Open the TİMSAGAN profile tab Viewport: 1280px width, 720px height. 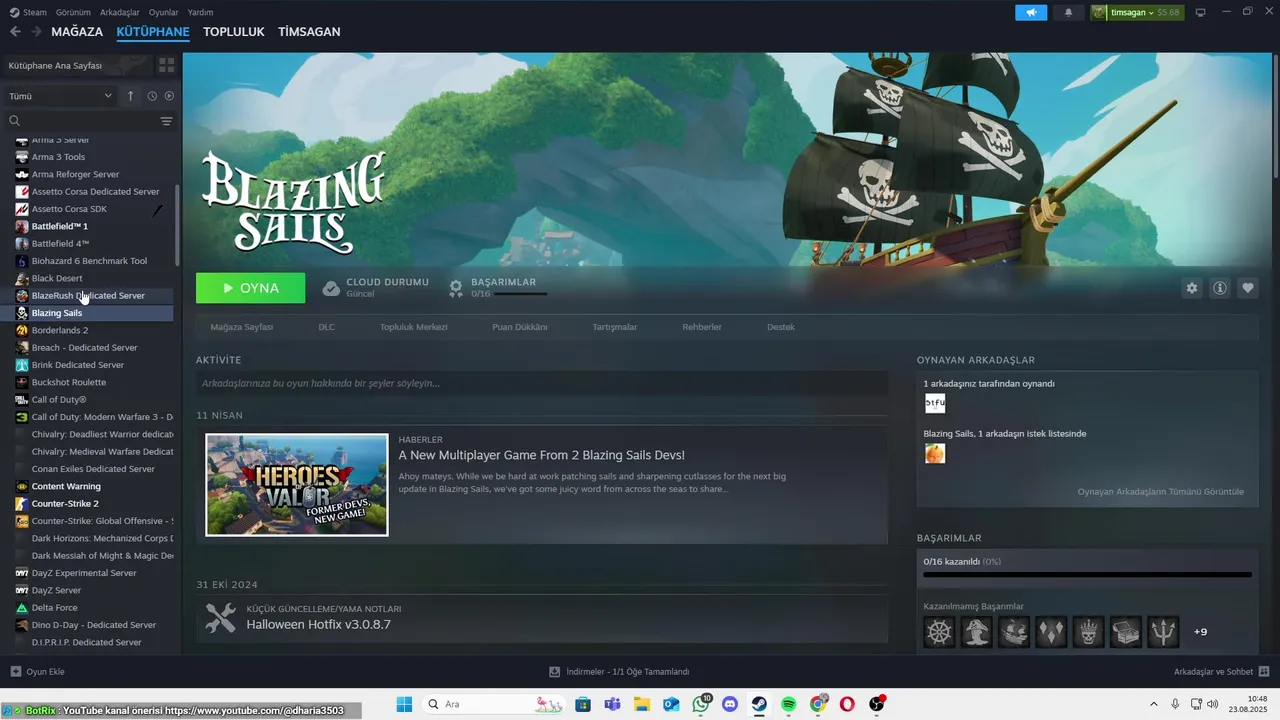(x=309, y=32)
